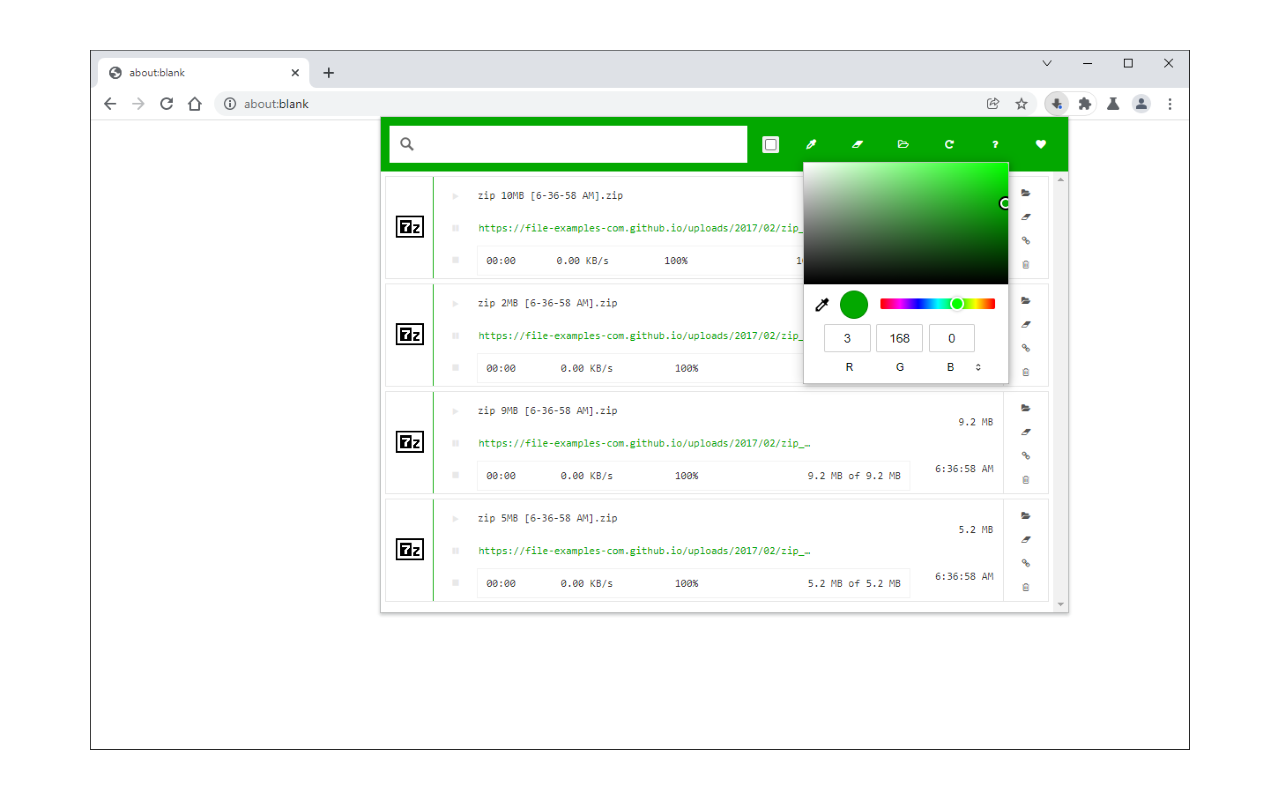Expand the zip 5MB download entry
The height and width of the screenshot is (800, 1280).
[x=455, y=518]
